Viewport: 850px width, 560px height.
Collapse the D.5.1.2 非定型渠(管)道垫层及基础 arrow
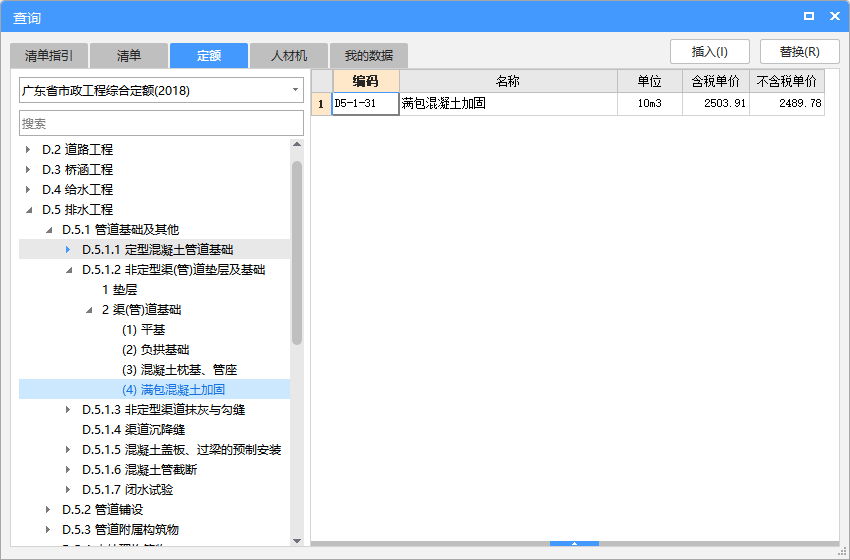tap(69, 269)
